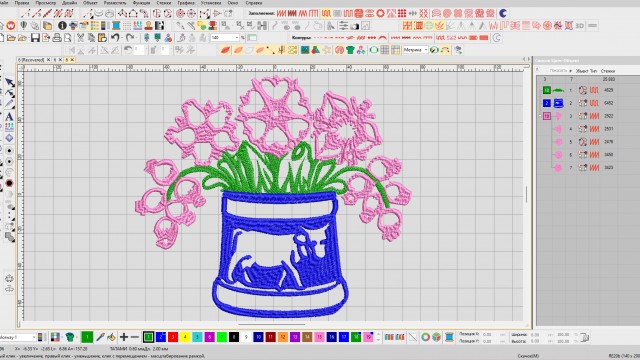This screenshot has width=640, height=360.
Task: Click the red stamp icon
Action: click(x=149, y=25)
